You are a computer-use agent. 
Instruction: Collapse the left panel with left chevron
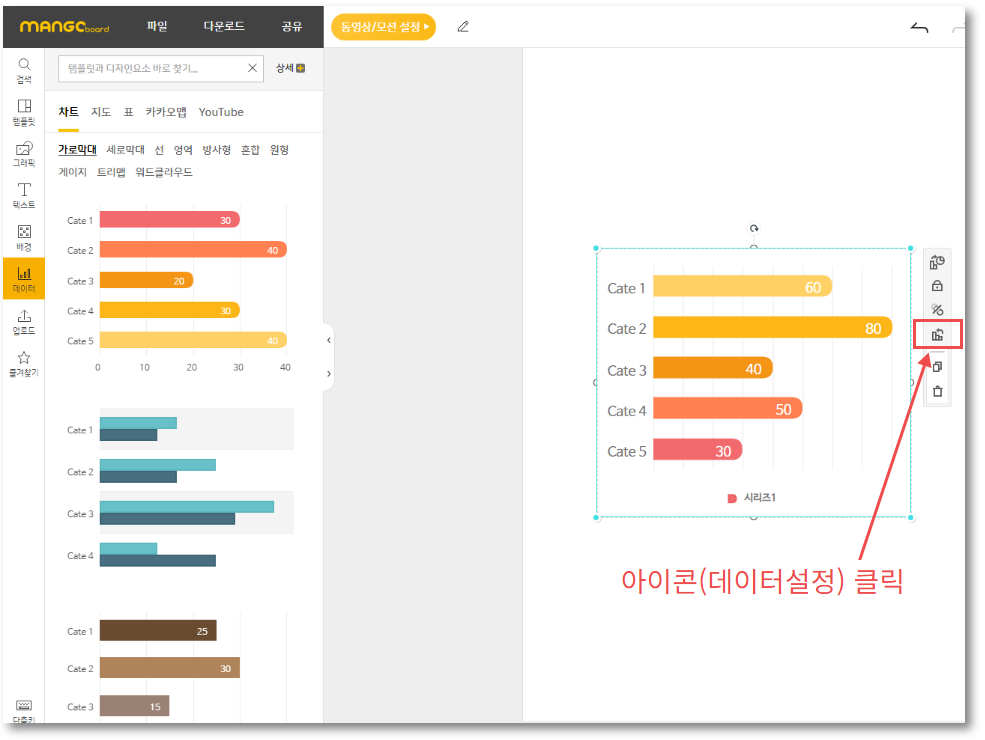click(x=329, y=340)
